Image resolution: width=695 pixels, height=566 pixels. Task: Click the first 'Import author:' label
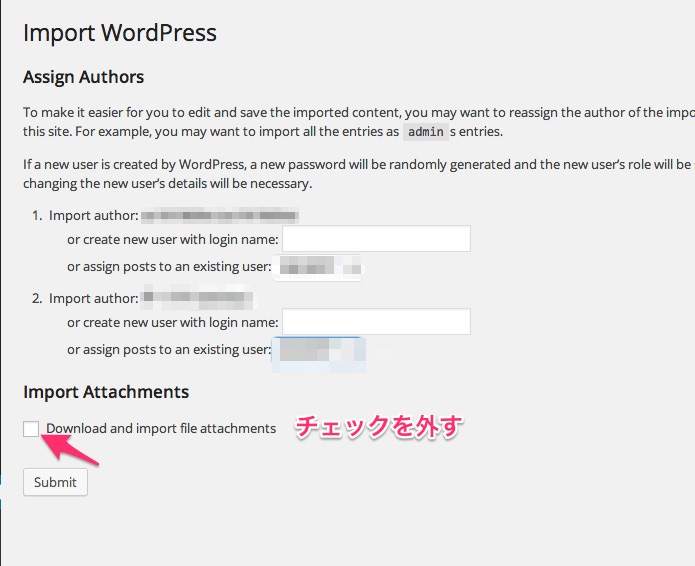click(94, 216)
